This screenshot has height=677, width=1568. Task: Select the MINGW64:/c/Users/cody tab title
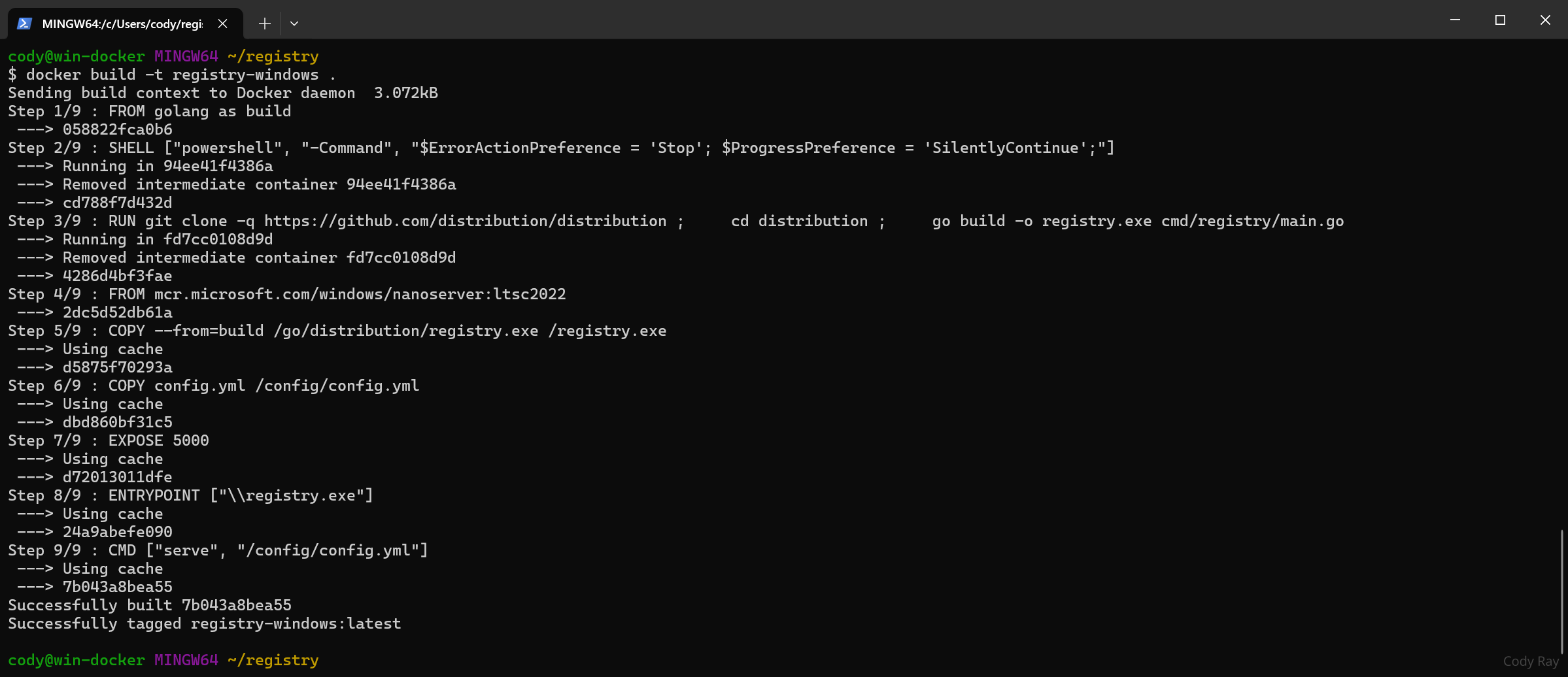(x=122, y=24)
